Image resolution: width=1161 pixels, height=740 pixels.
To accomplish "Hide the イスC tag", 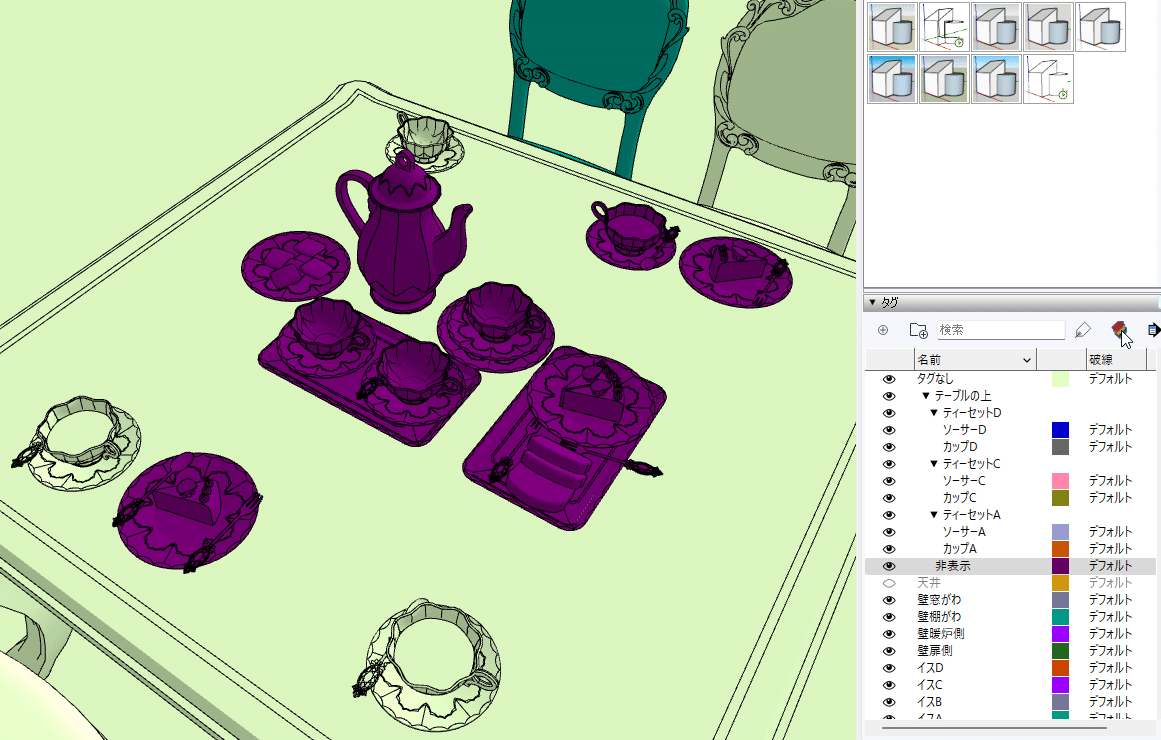I will pyautogui.click(x=889, y=685).
